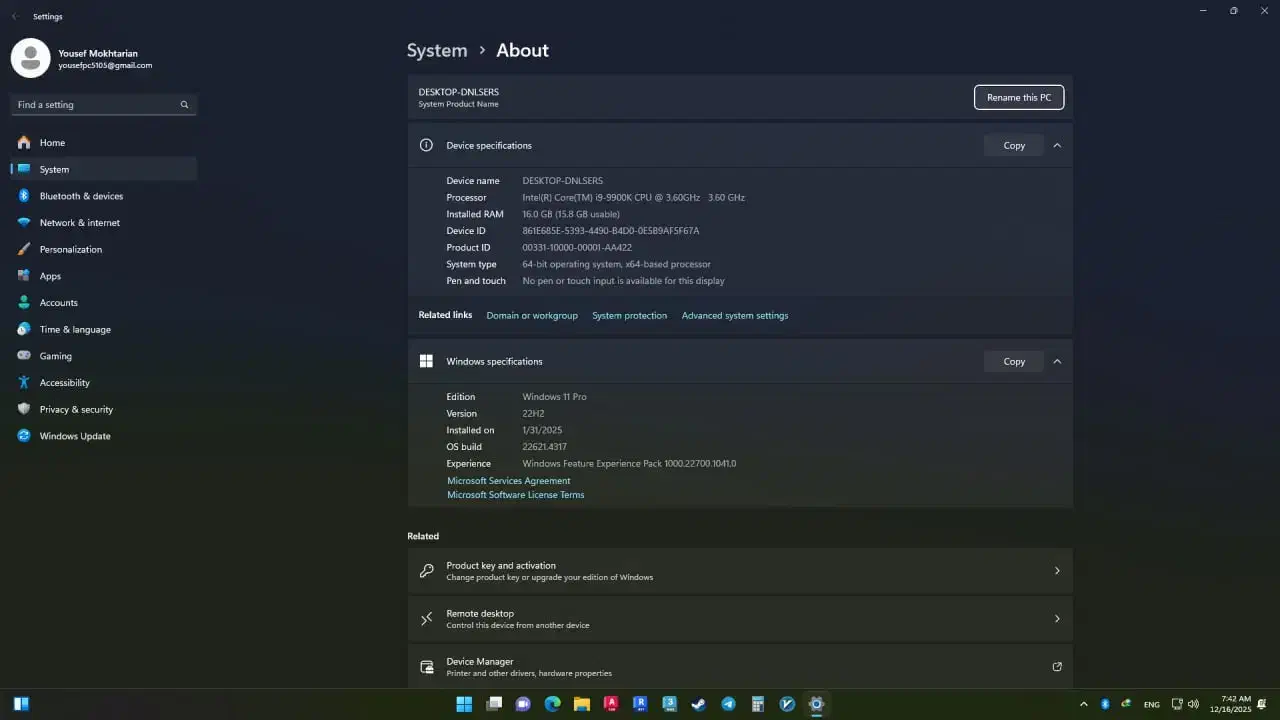Open File Explorer from the taskbar
The height and width of the screenshot is (720, 1280).
(582, 703)
